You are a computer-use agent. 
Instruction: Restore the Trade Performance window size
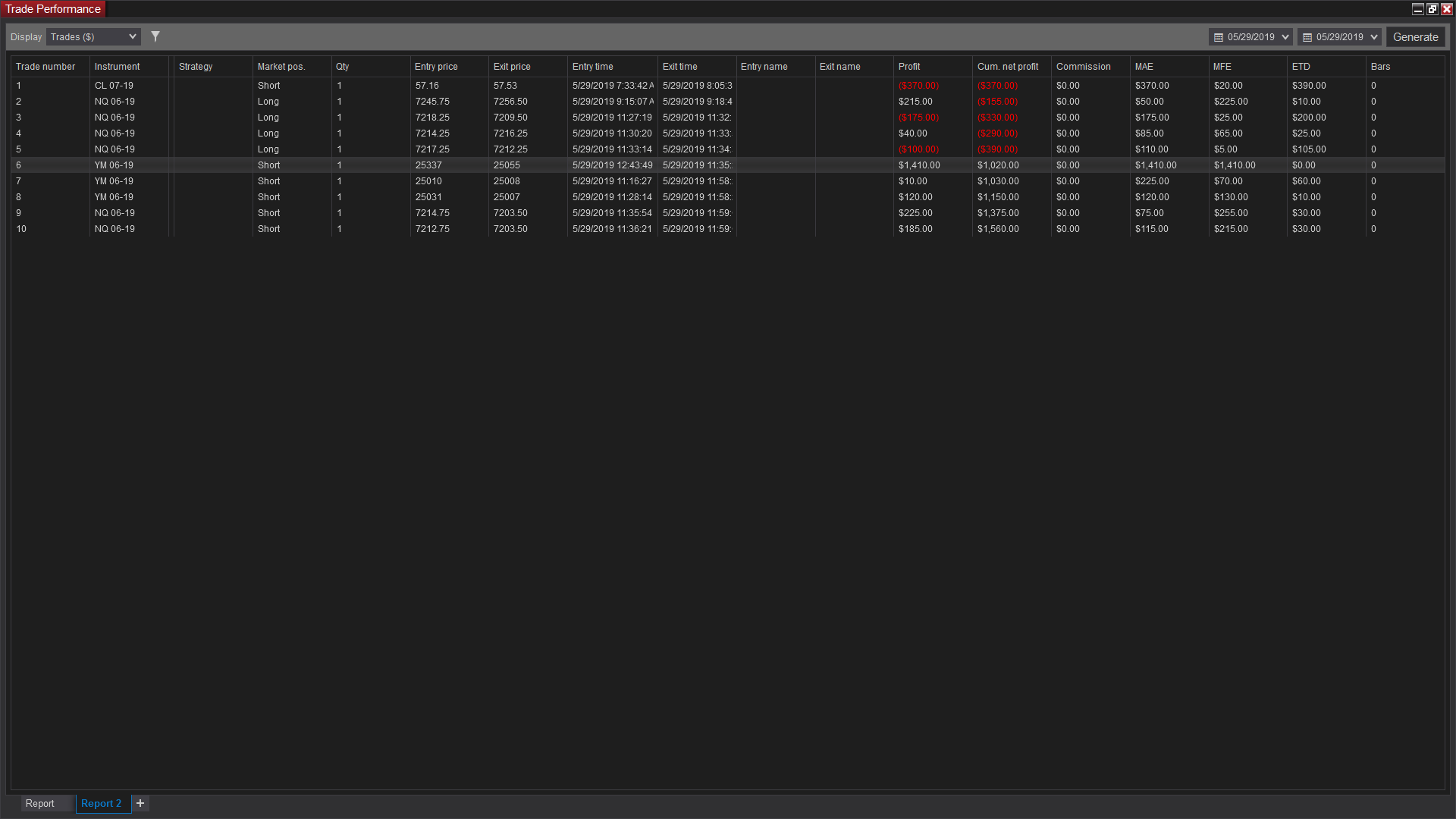pos(1432,9)
